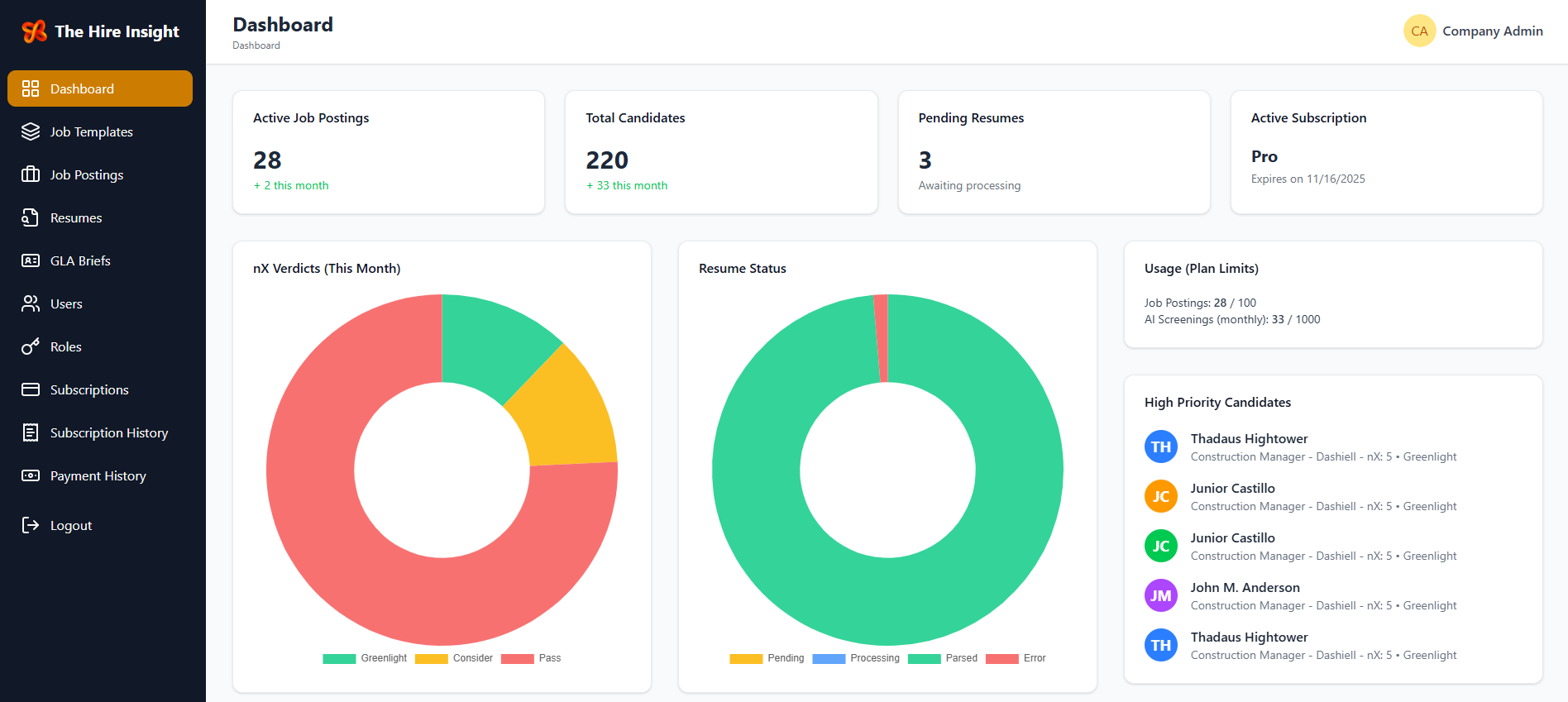Open the Company Admin account menu
Image resolution: width=1568 pixels, height=702 pixels.
click(1492, 31)
